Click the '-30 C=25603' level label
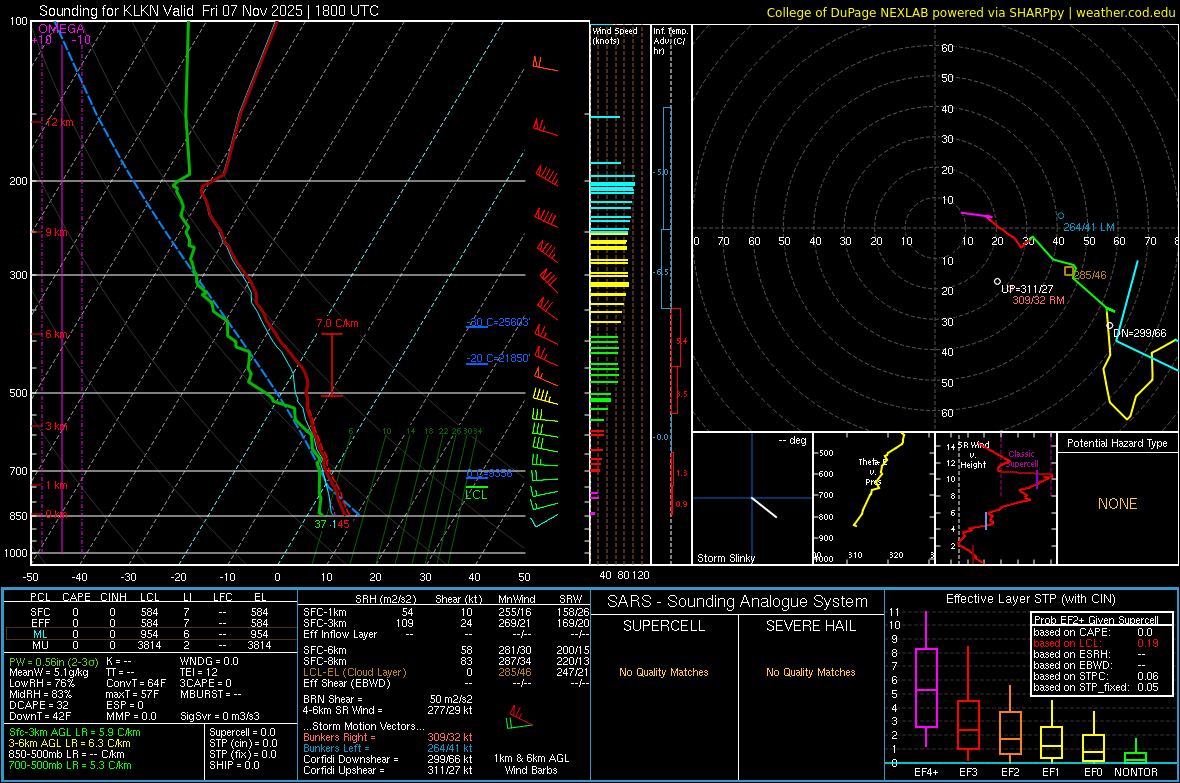1180x783 pixels. click(x=498, y=322)
